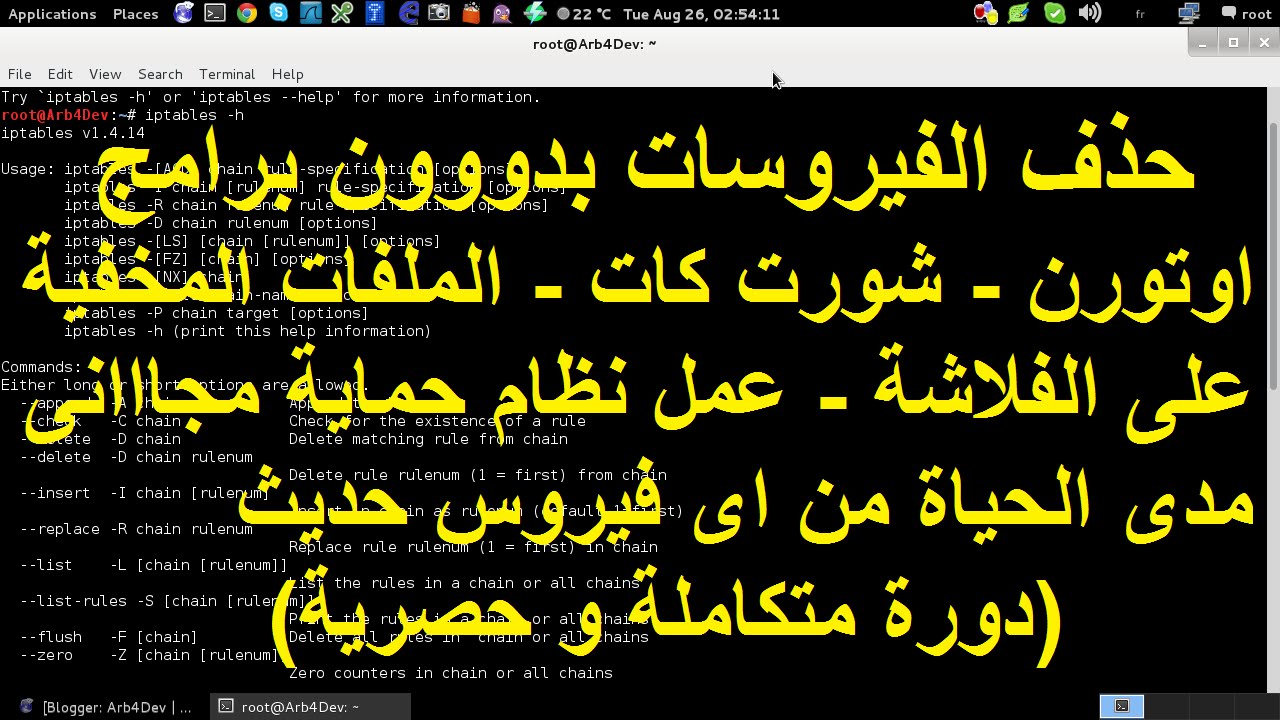This screenshot has height=720, width=1280.
Task: Launch Wireshark from the top panel
Action: click(x=311, y=13)
